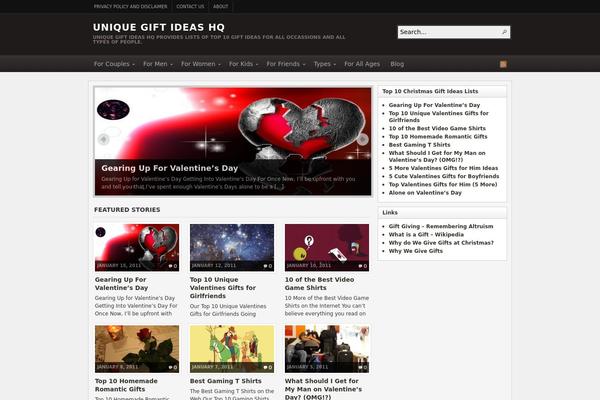600x400 pixels.
Task: Open sidebar link Best Gaming T Shirts
Action: tap(419, 145)
